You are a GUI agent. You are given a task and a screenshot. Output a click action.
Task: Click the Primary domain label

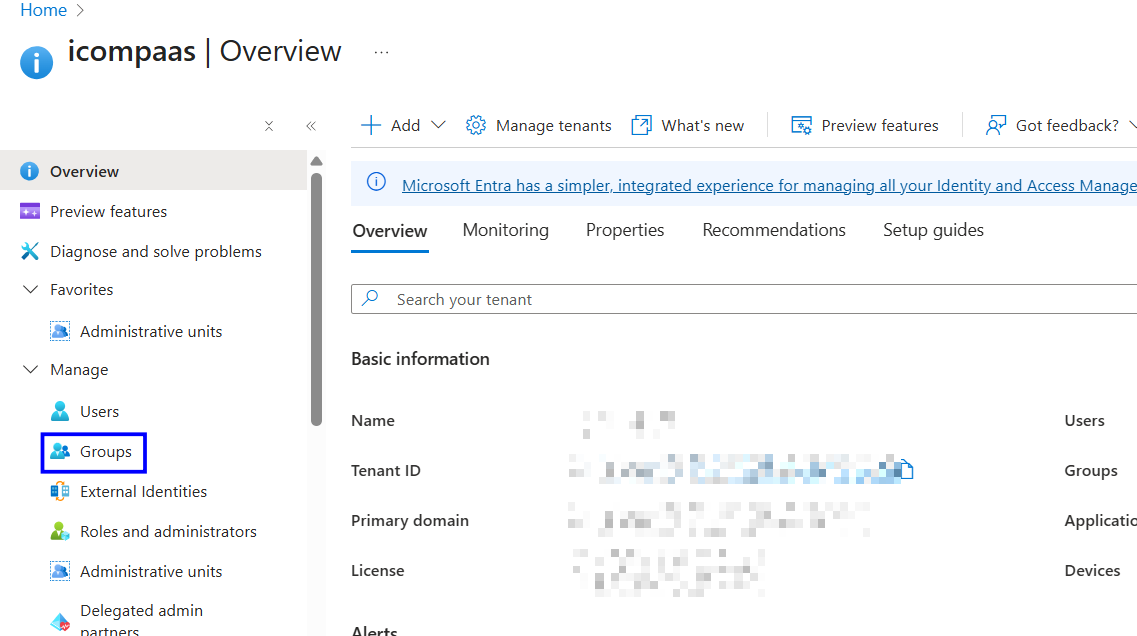[x=410, y=521]
